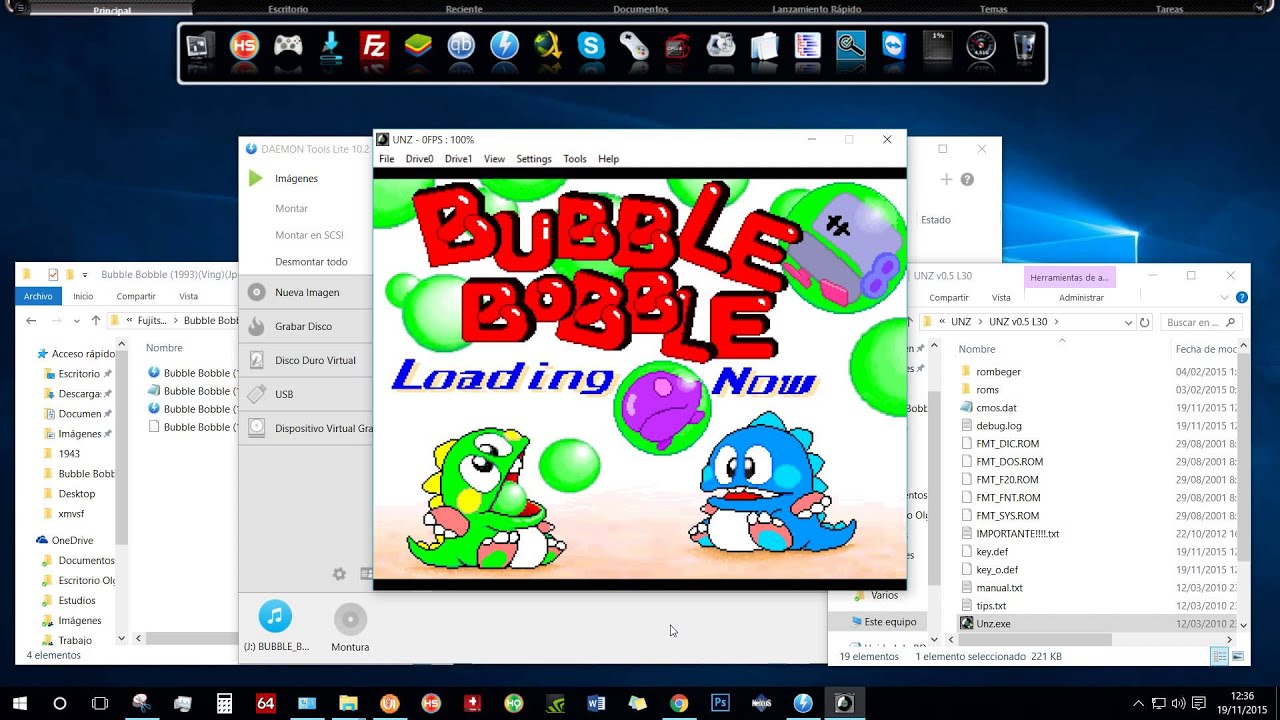Image resolution: width=1280 pixels, height=720 pixels.
Task: Launch BlueStacks from the top dock
Action: (x=418, y=46)
